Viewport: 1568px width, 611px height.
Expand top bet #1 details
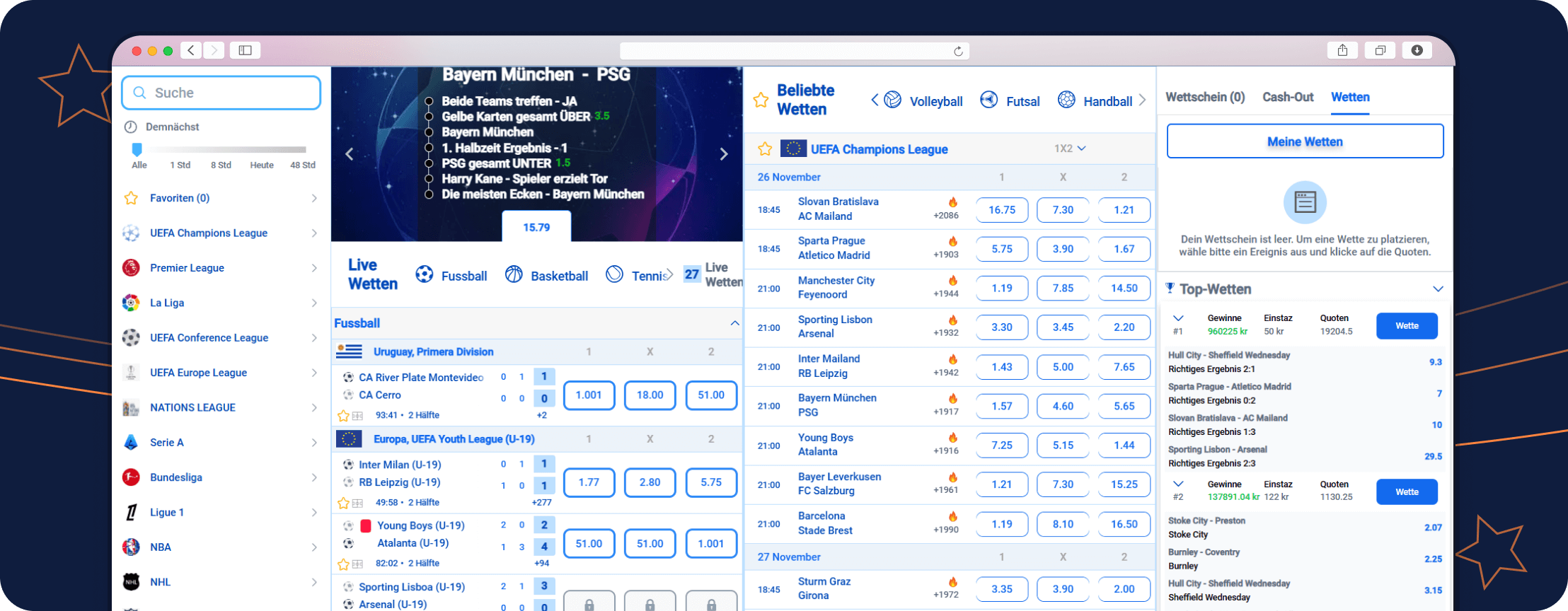1178,318
